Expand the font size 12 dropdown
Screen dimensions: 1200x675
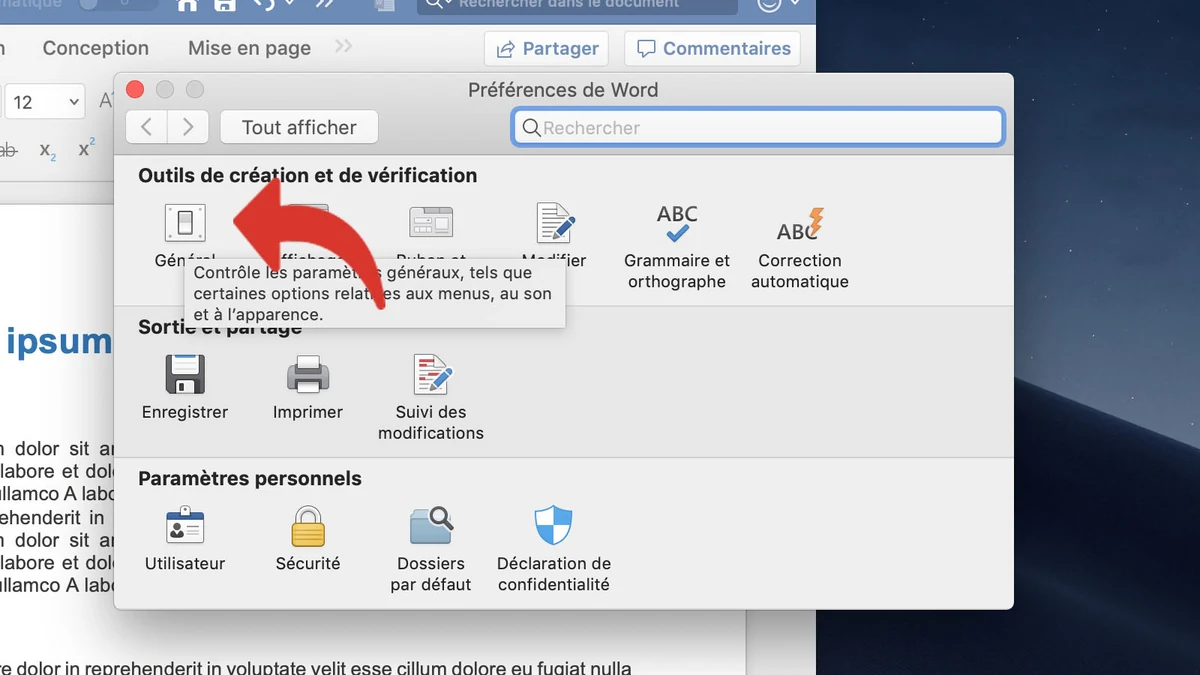74,102
